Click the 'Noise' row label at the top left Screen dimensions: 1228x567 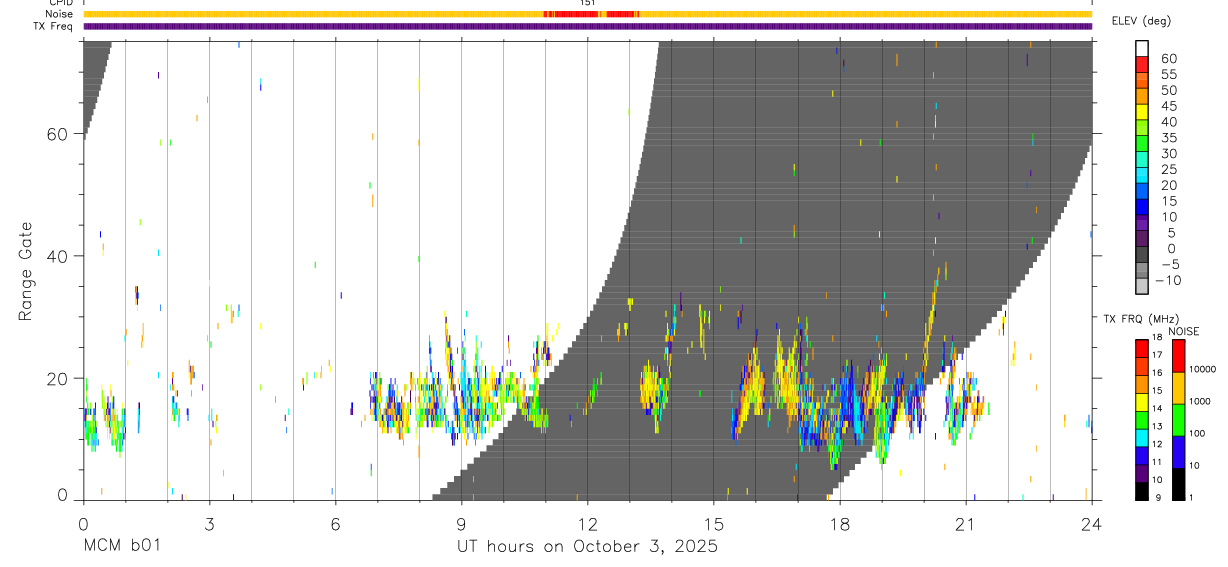tap(59, 14)
